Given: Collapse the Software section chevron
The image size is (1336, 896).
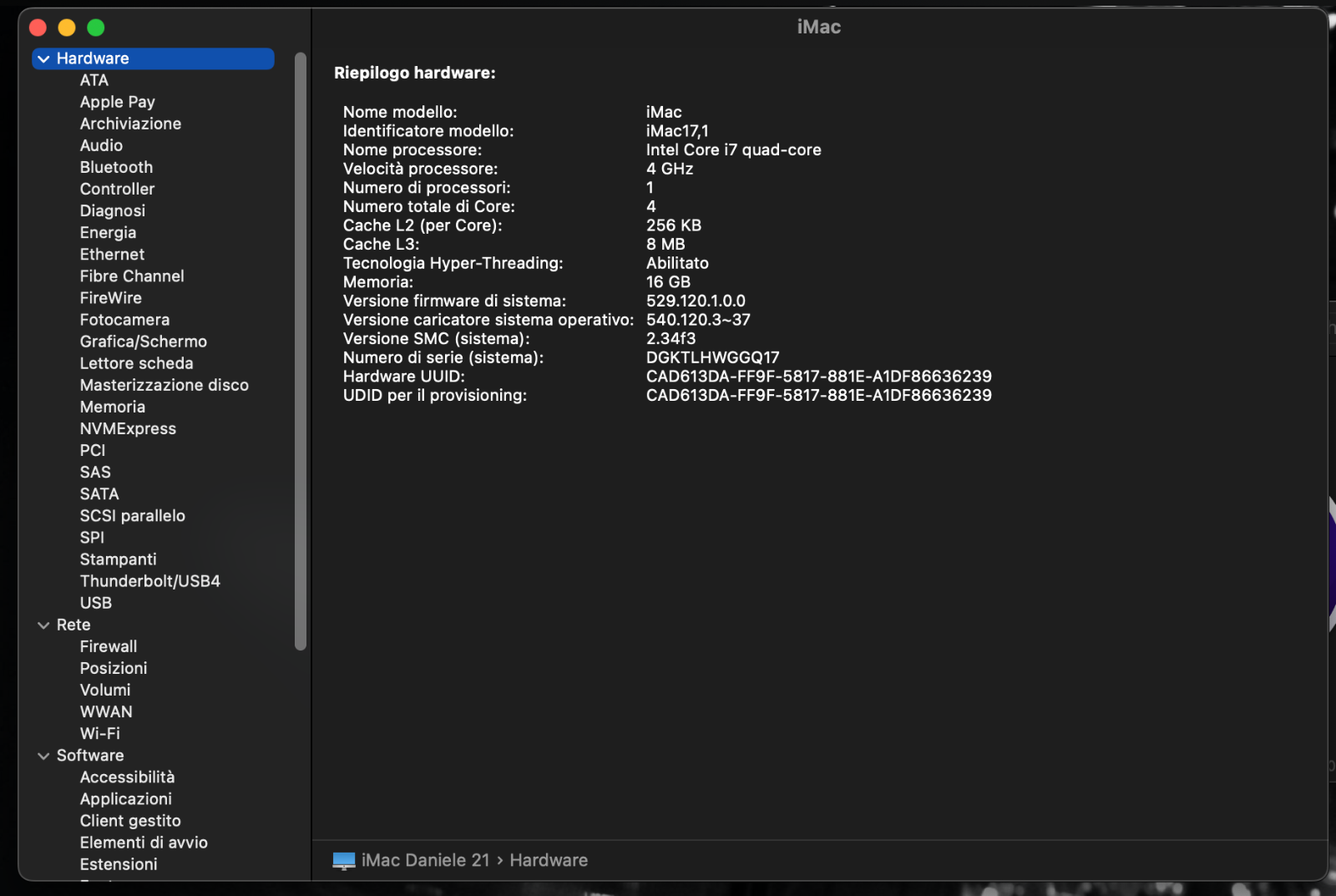Looking at the screenshot, I should [43, 757].
